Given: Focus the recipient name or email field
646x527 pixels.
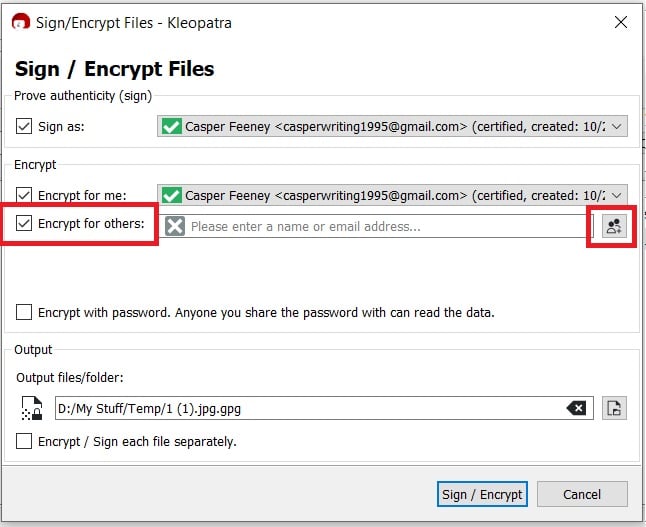Looking at the screenshot, I should pos(377,226).
